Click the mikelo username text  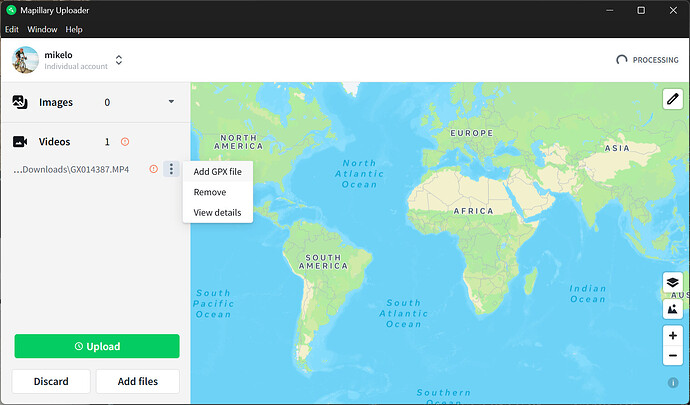tap(59, 55)
